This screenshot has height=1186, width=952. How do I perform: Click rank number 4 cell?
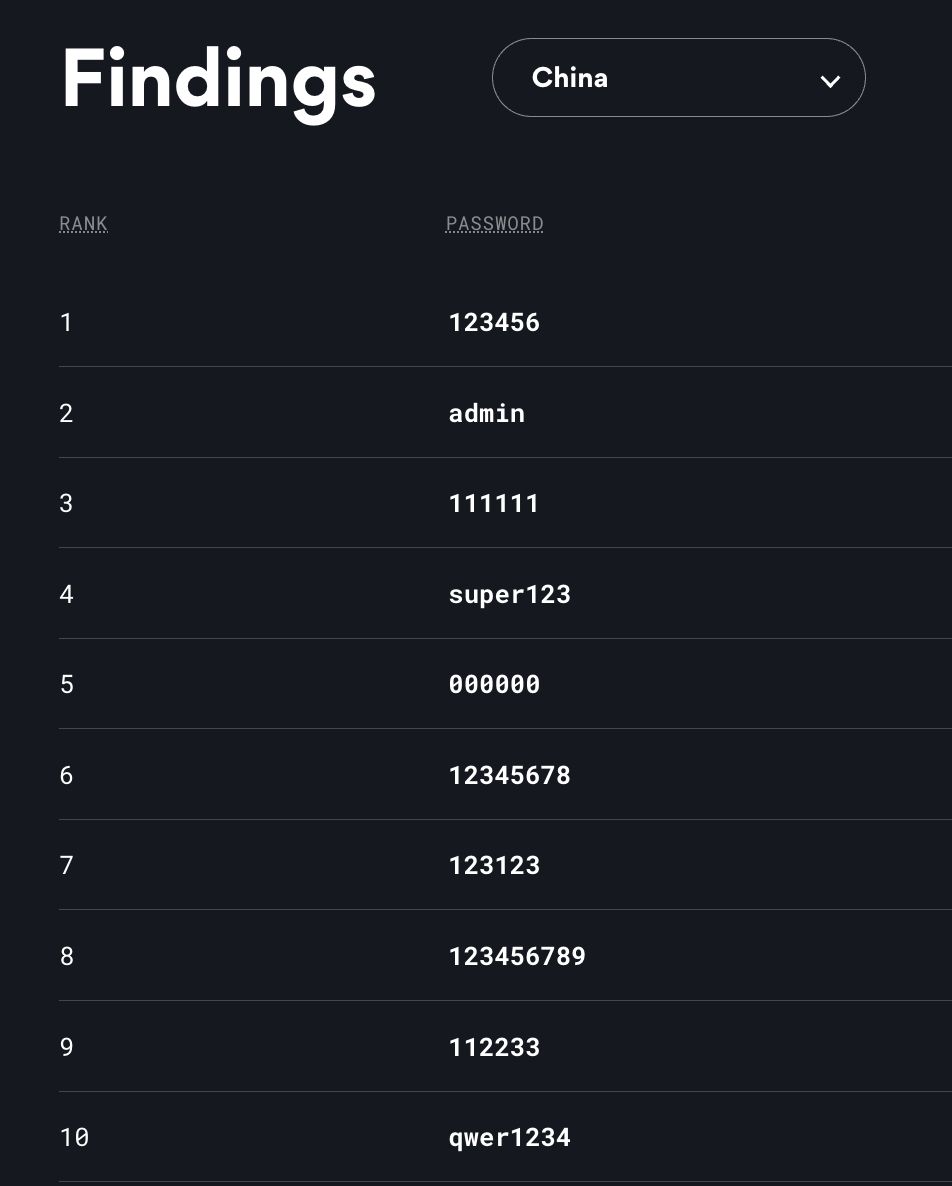(66, 594)
